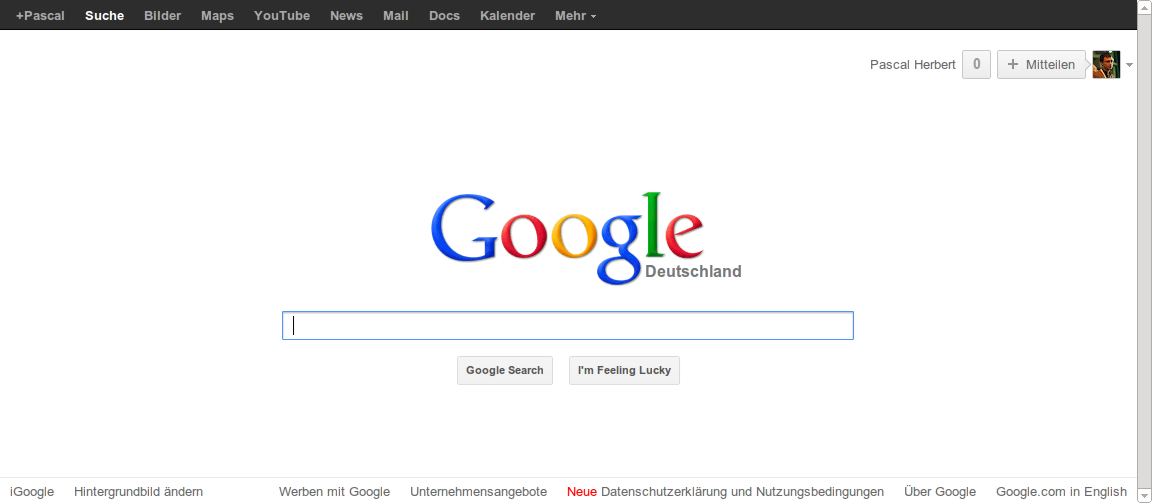
Task: Open Mail from the top bar
Action: click(x=396, y=15)
